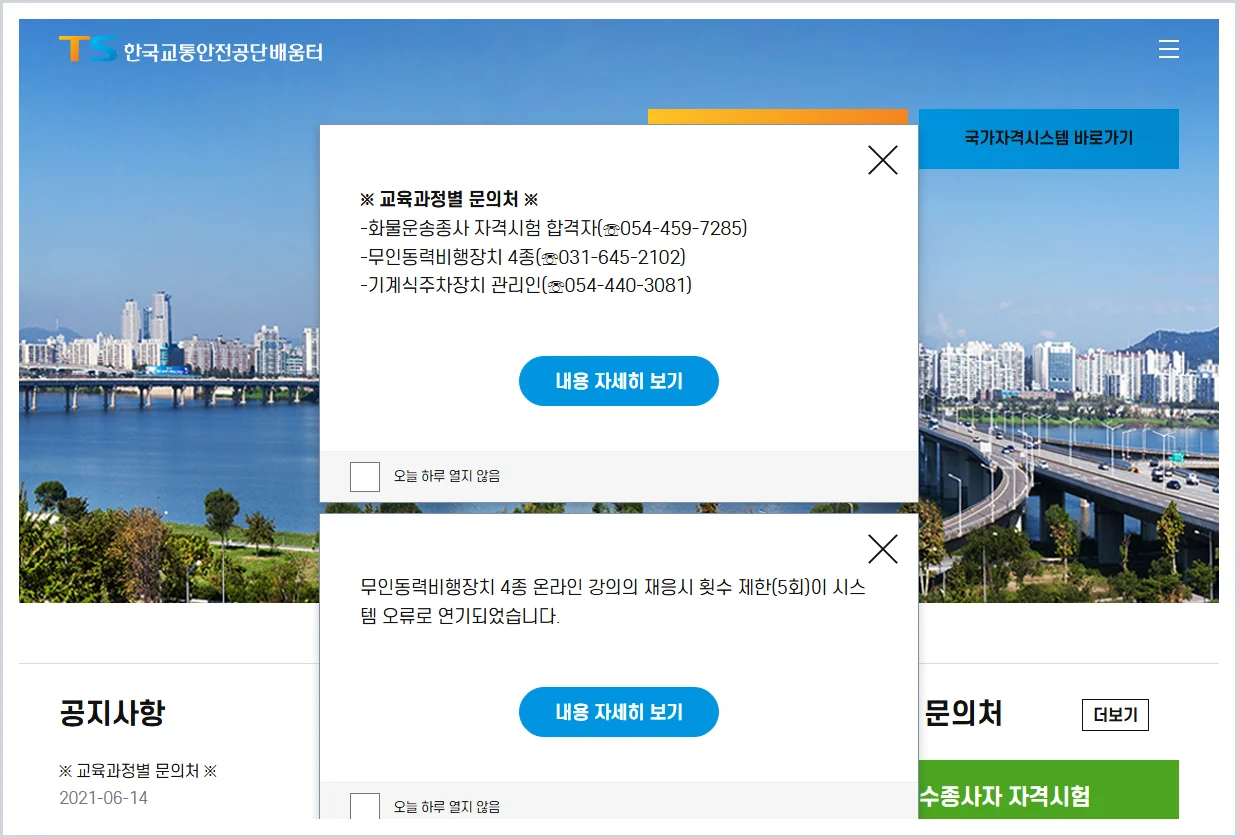Click the 무인동력비행장치 4종 온라인 강의 notice text
The width and height of the screenshot is (1238, 838).
[x=613, y=601]
